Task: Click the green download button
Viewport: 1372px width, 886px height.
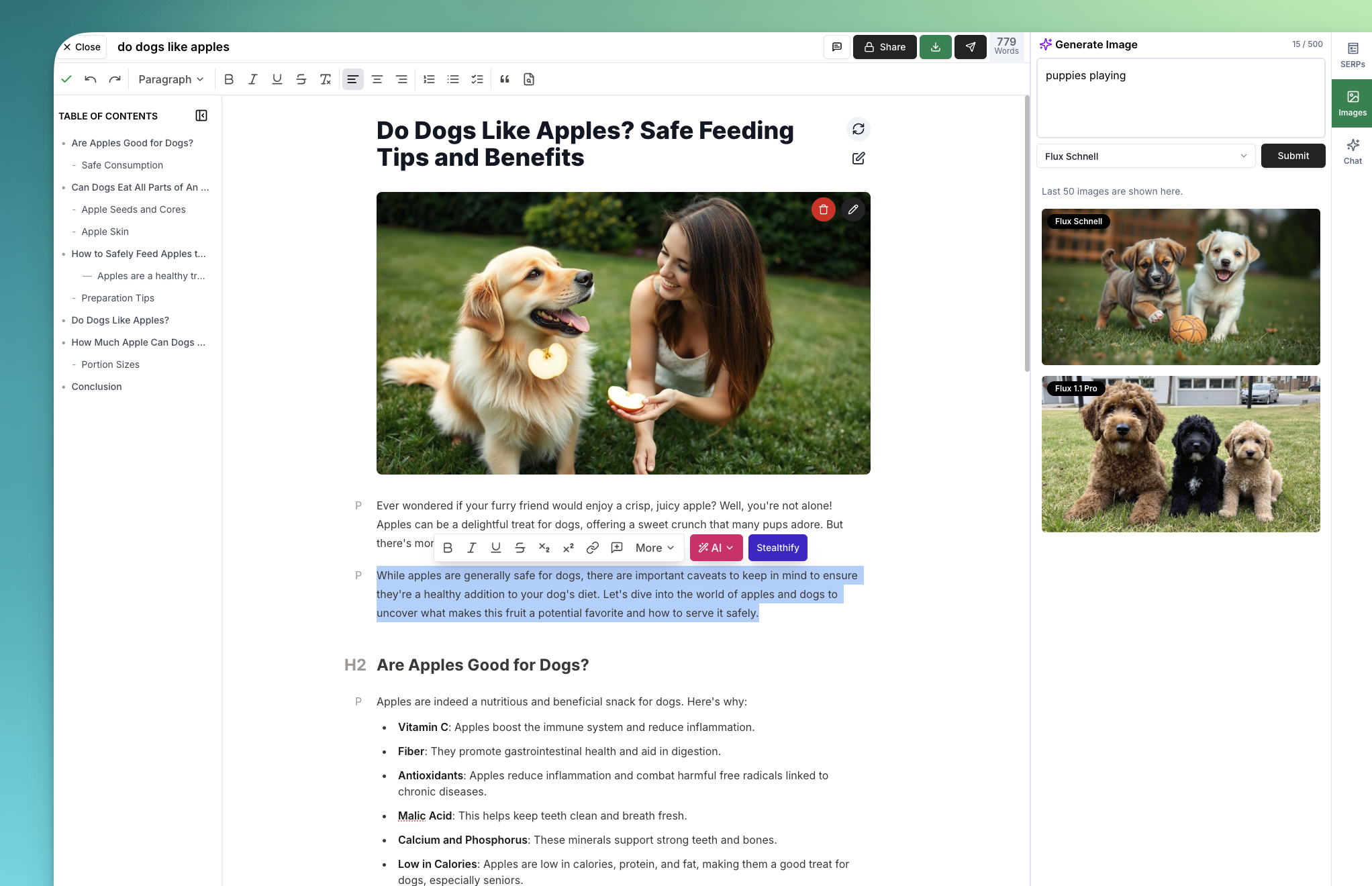Action: (935, 47)
